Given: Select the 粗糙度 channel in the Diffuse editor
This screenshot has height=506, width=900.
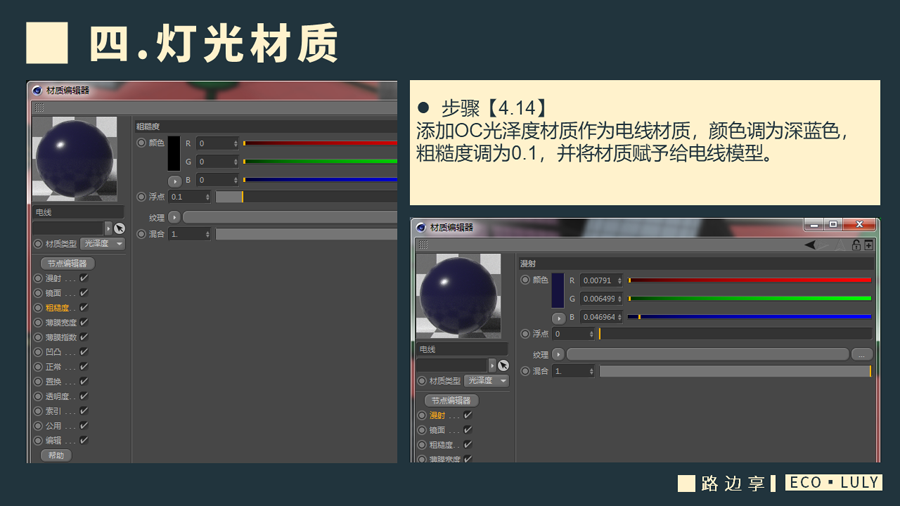Looking at the screenshot, I should 441,445.
